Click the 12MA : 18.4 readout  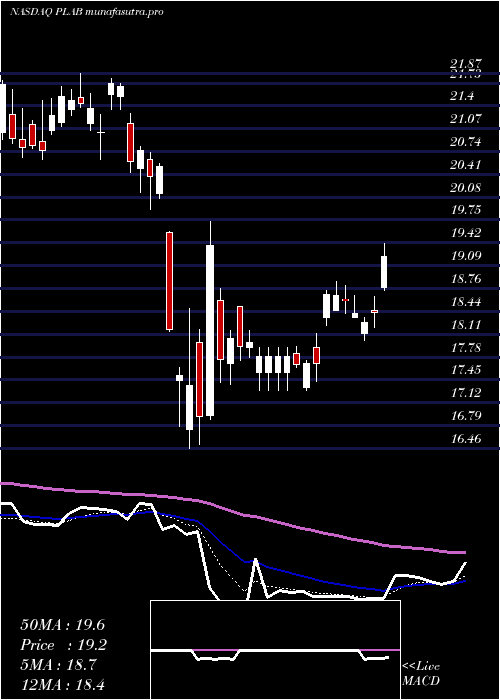coord(63,684)
